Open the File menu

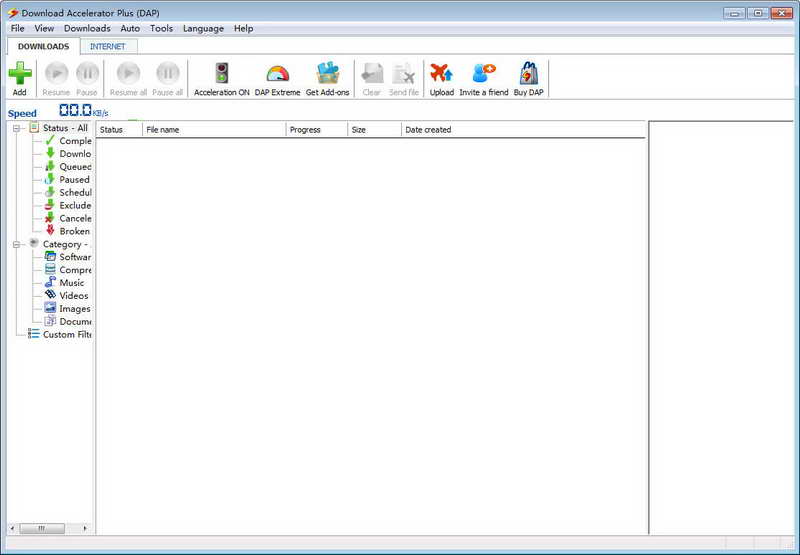coord(17,29)
